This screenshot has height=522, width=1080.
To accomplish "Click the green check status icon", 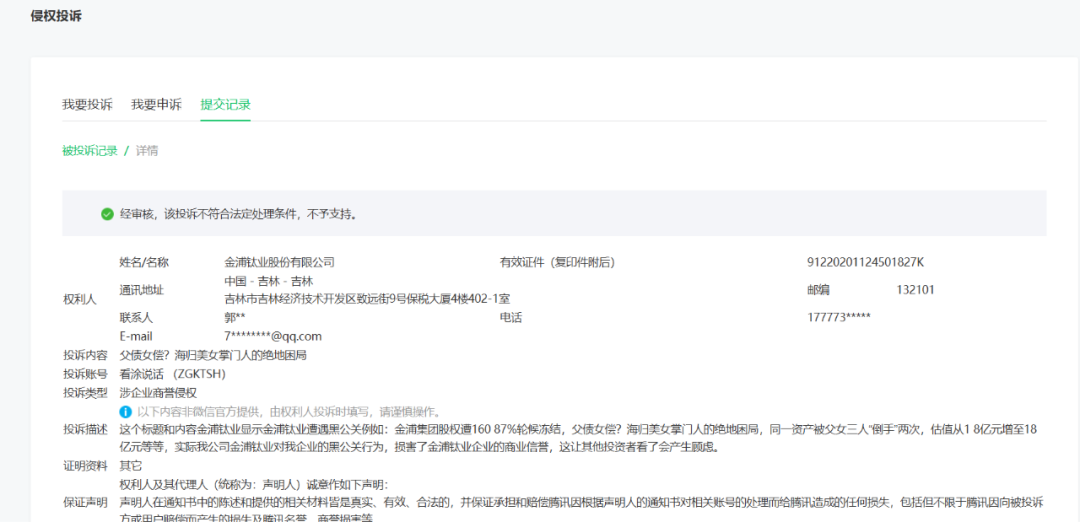I will [x=107, y=214].
